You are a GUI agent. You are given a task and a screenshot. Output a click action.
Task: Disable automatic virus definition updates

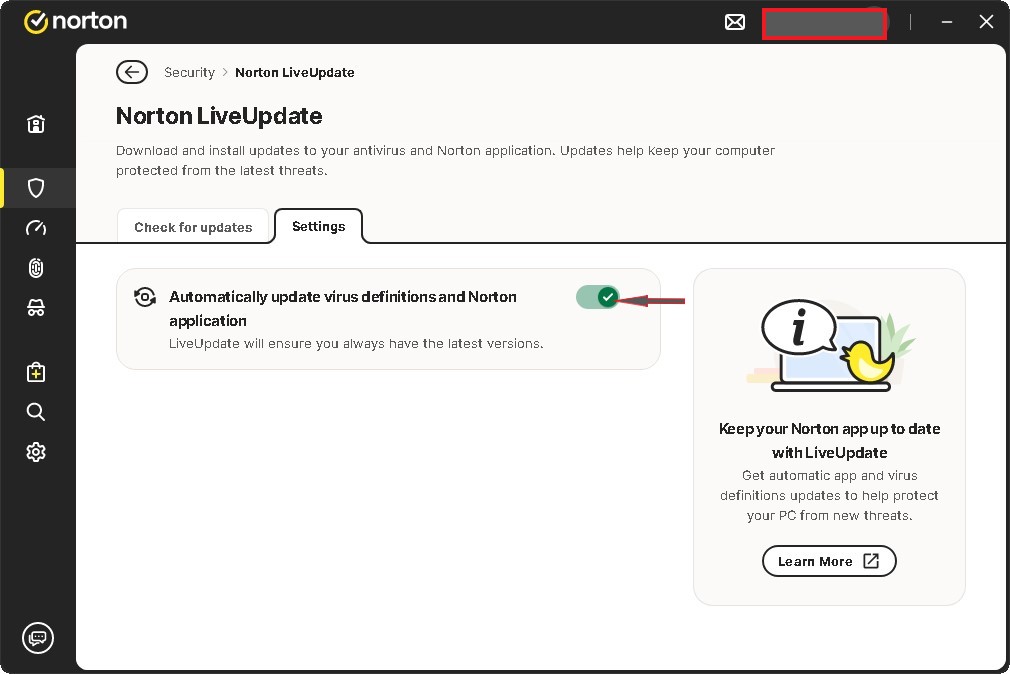[597, 297]
